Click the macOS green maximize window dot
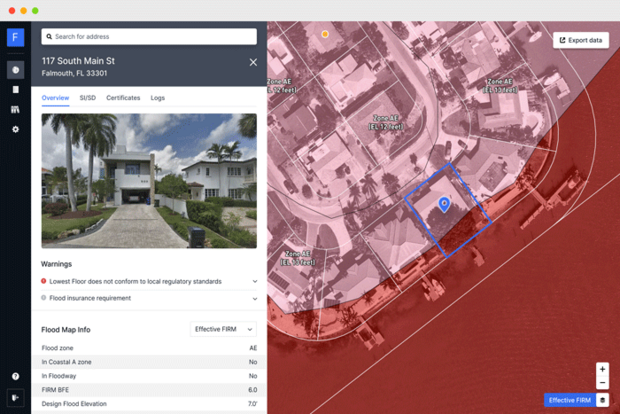 pyautogui.click(x=35, y=11)
